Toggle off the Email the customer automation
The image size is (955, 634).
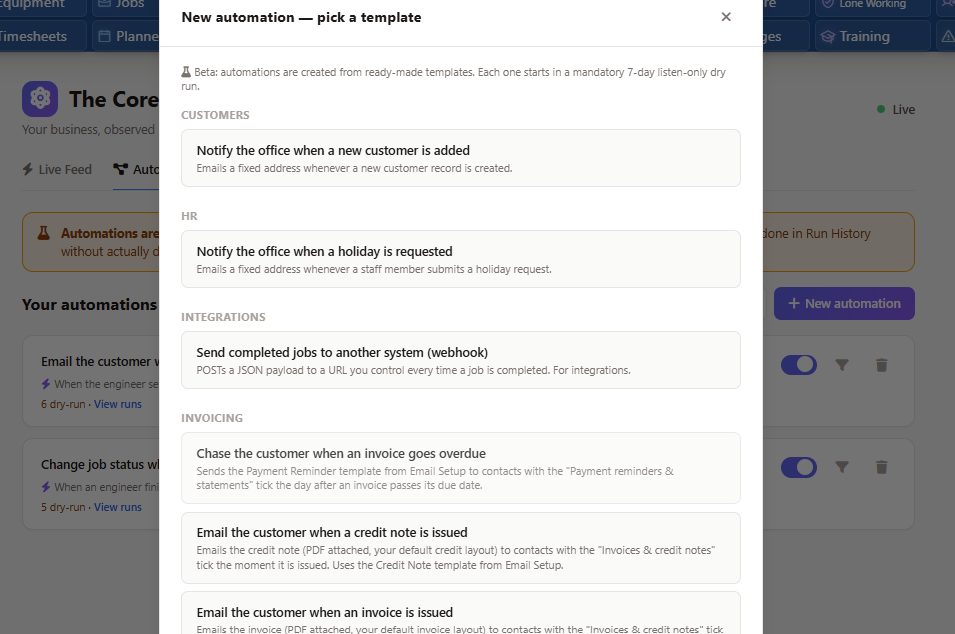click(798, 365)
